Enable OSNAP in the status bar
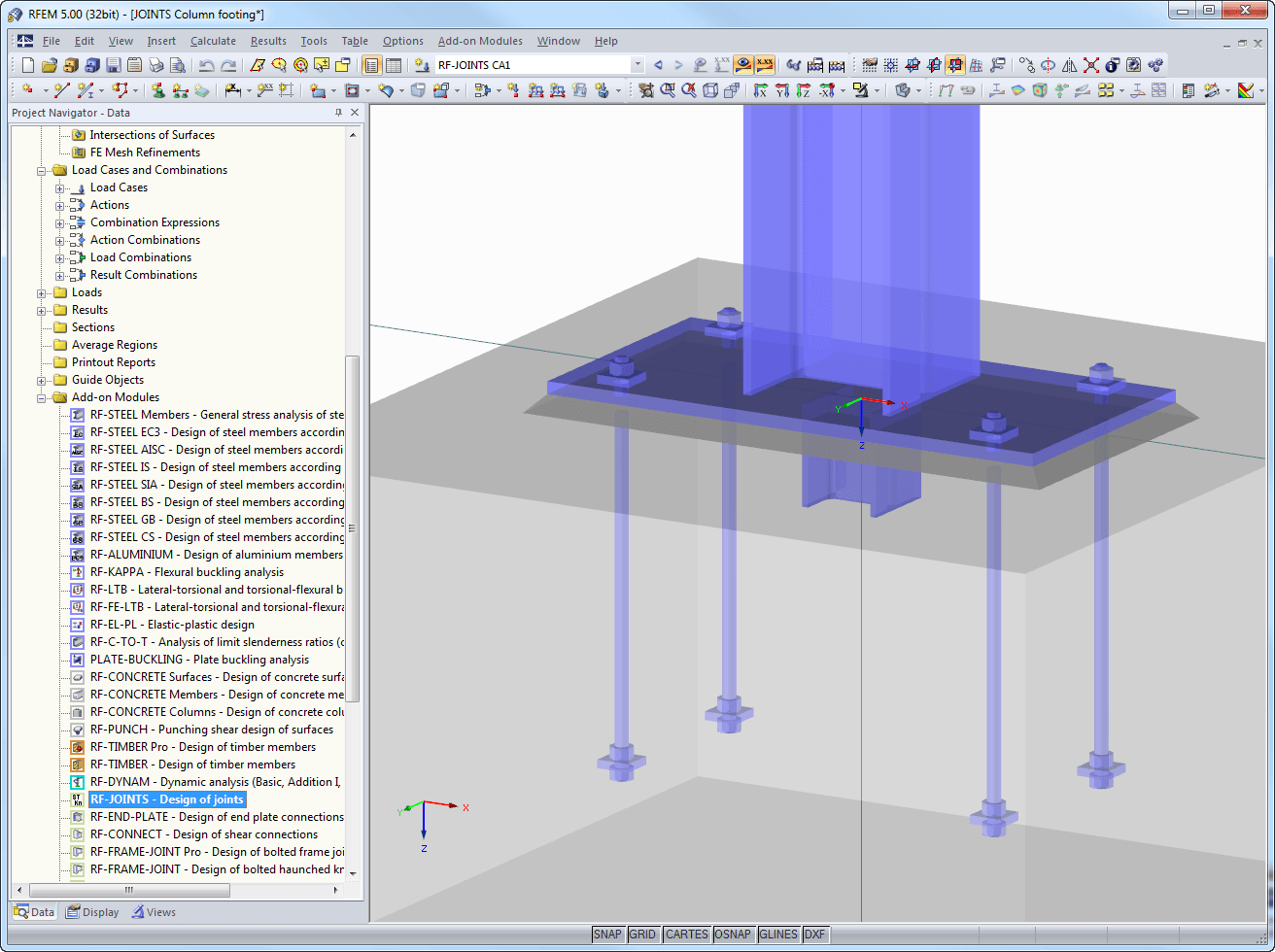This screenshot has height=952, width=1275. pos(733,934)
